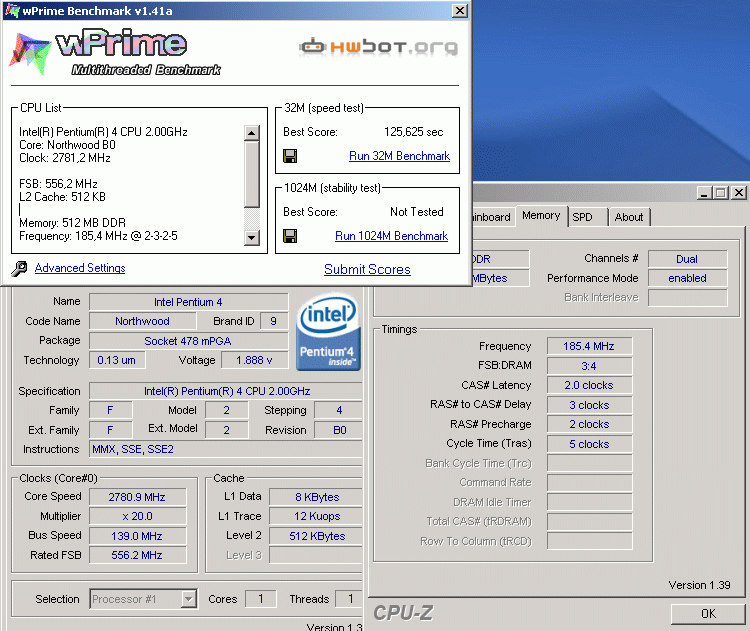The height and width of the screenshot is (631, 750).
Task: Click 'Frequency: 185,4 MHz @ 2-3-2-5' line
Action: [x=99, y=236]
